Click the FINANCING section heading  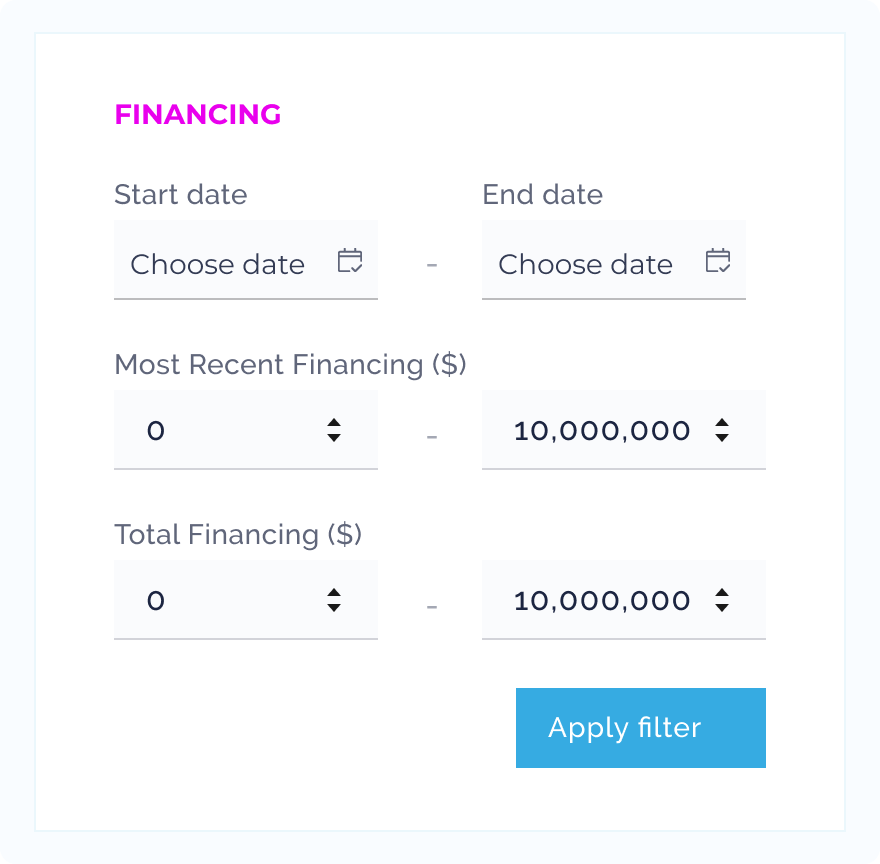(x=198, y=115)
